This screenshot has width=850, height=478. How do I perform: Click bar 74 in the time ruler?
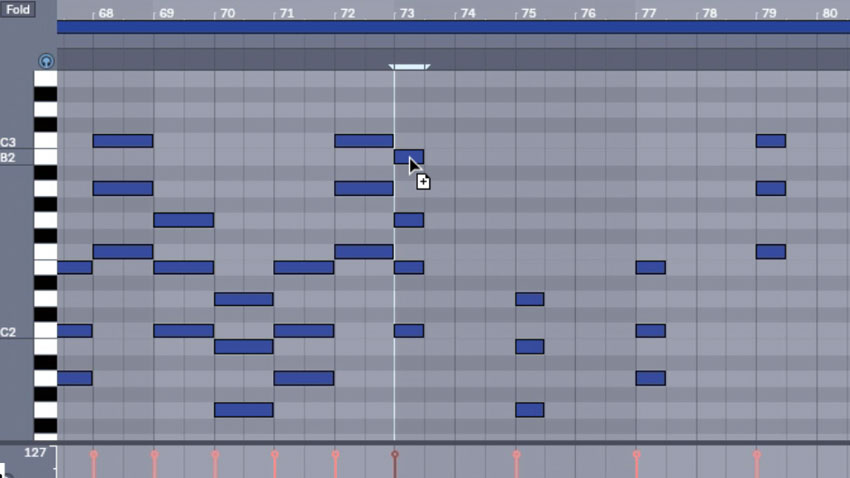pos(468,13)
